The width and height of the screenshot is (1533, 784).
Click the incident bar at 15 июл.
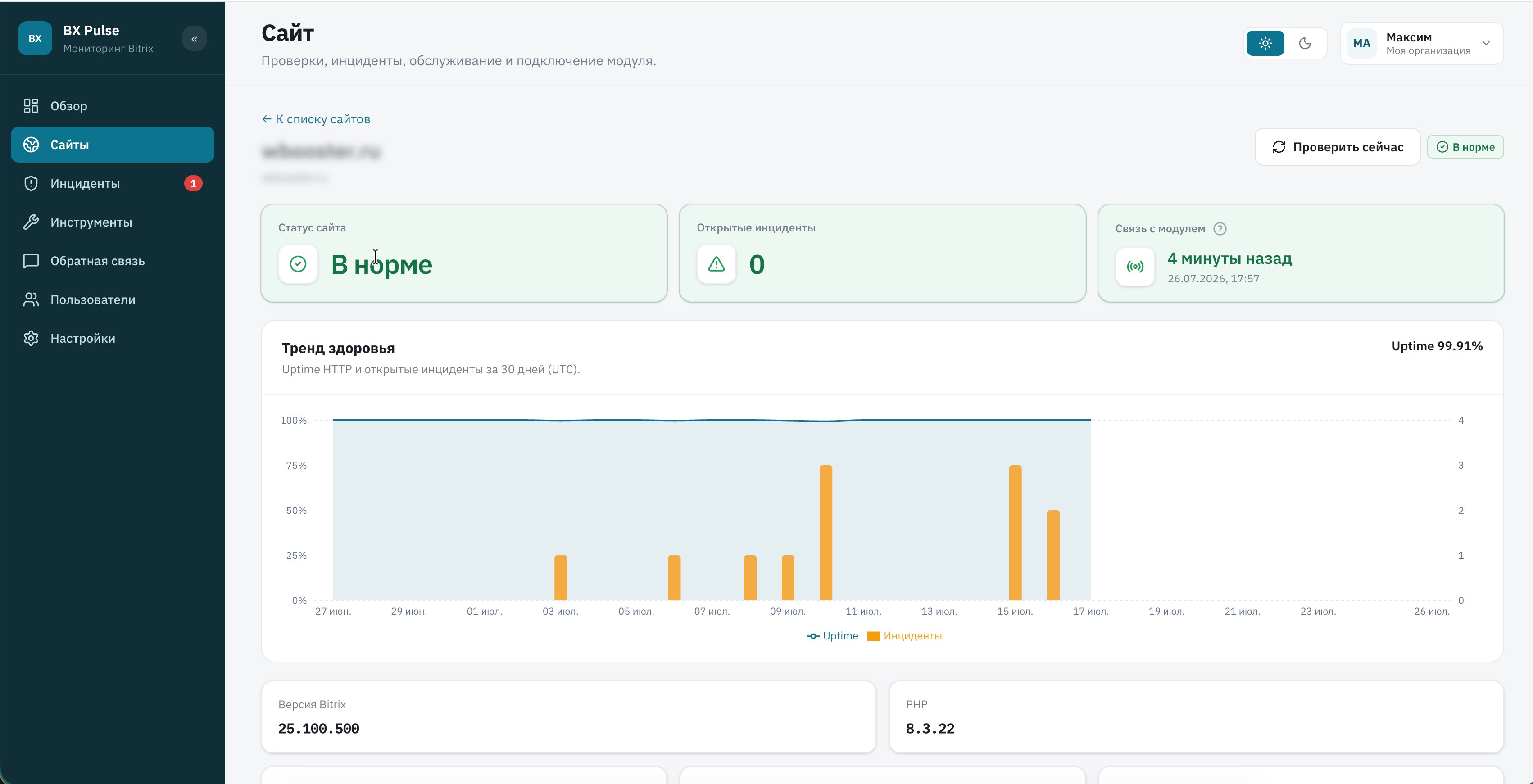pos(1015,532)
